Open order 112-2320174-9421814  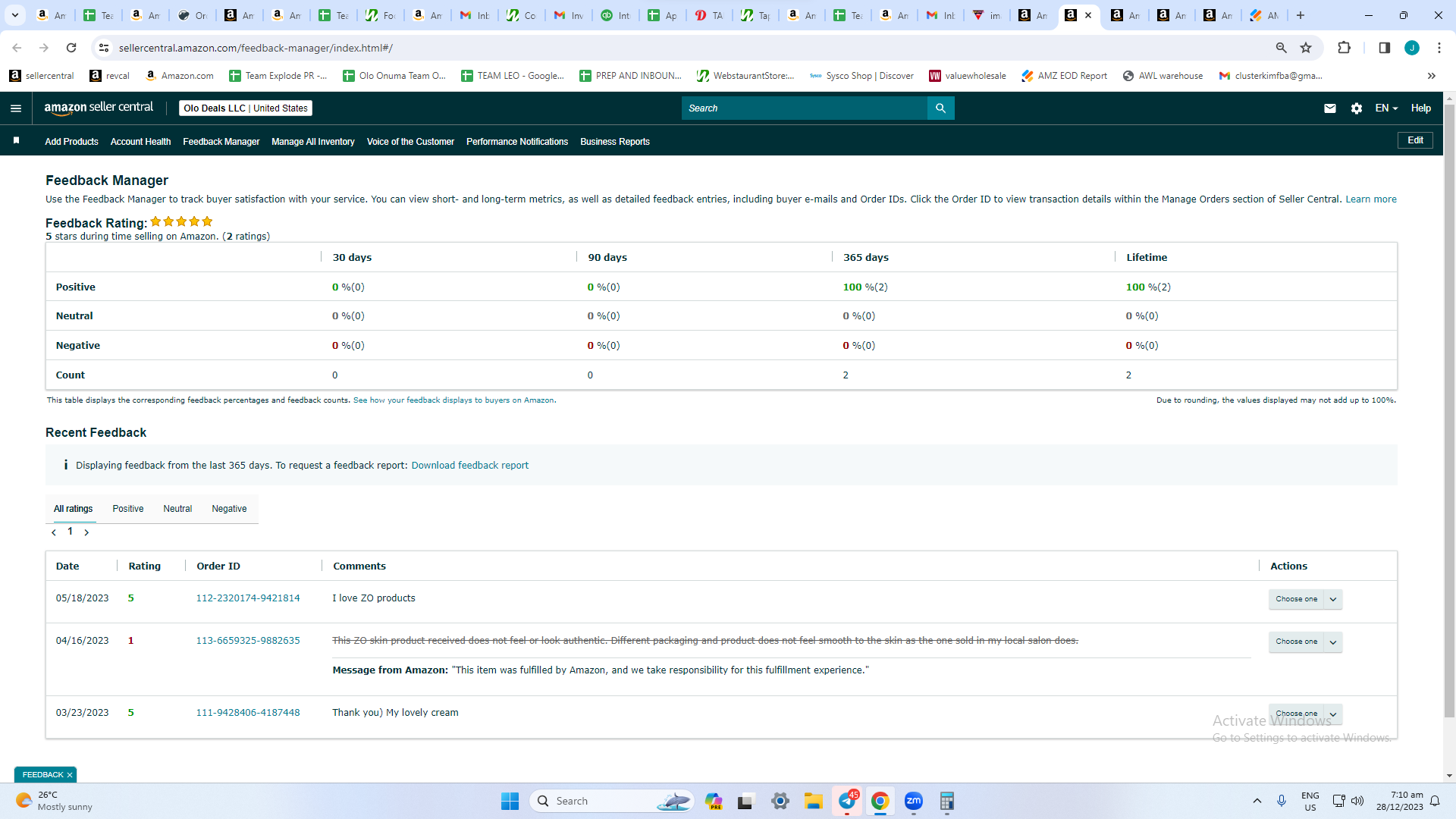[248, 598]
